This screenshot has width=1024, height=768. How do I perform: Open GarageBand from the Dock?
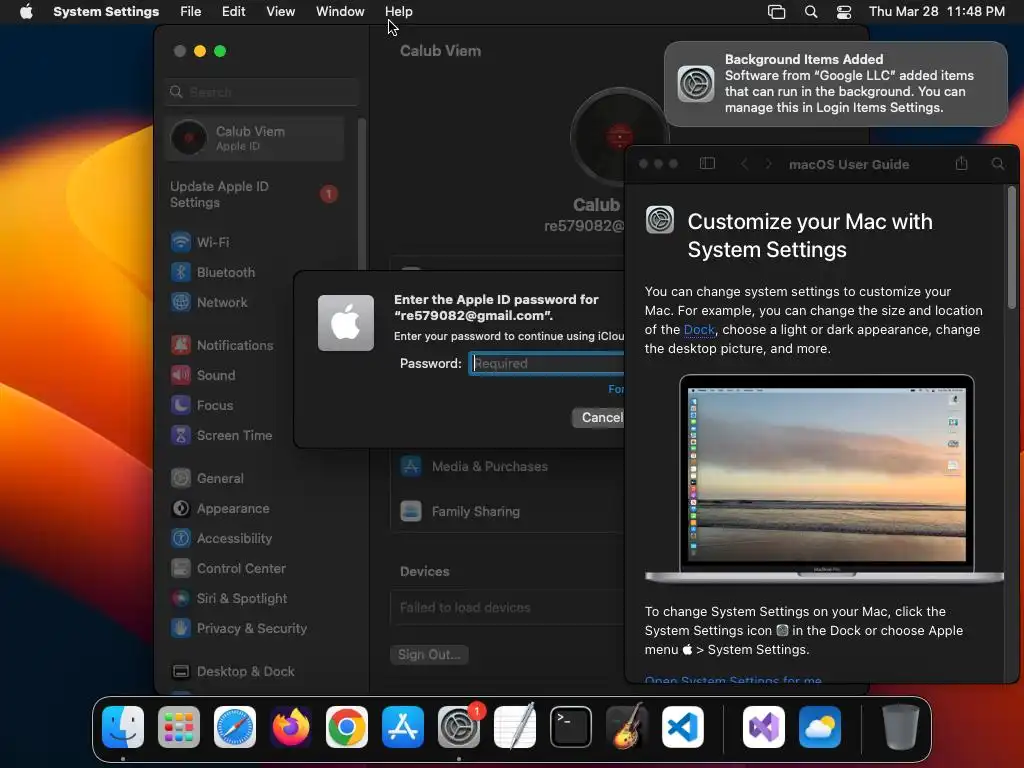click(x=627, y=726)
